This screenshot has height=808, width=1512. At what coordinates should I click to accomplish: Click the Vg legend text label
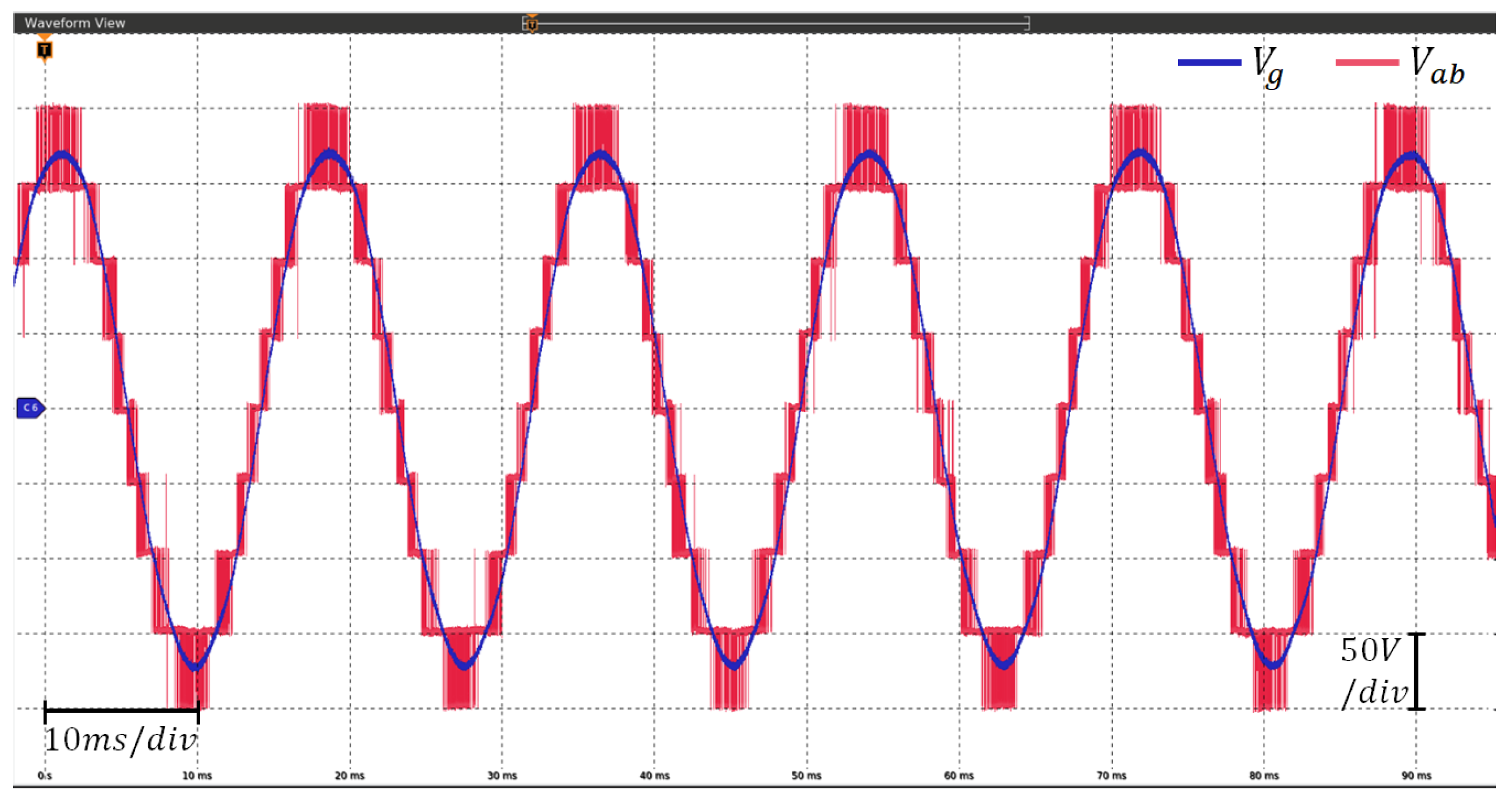point(1267,66)
